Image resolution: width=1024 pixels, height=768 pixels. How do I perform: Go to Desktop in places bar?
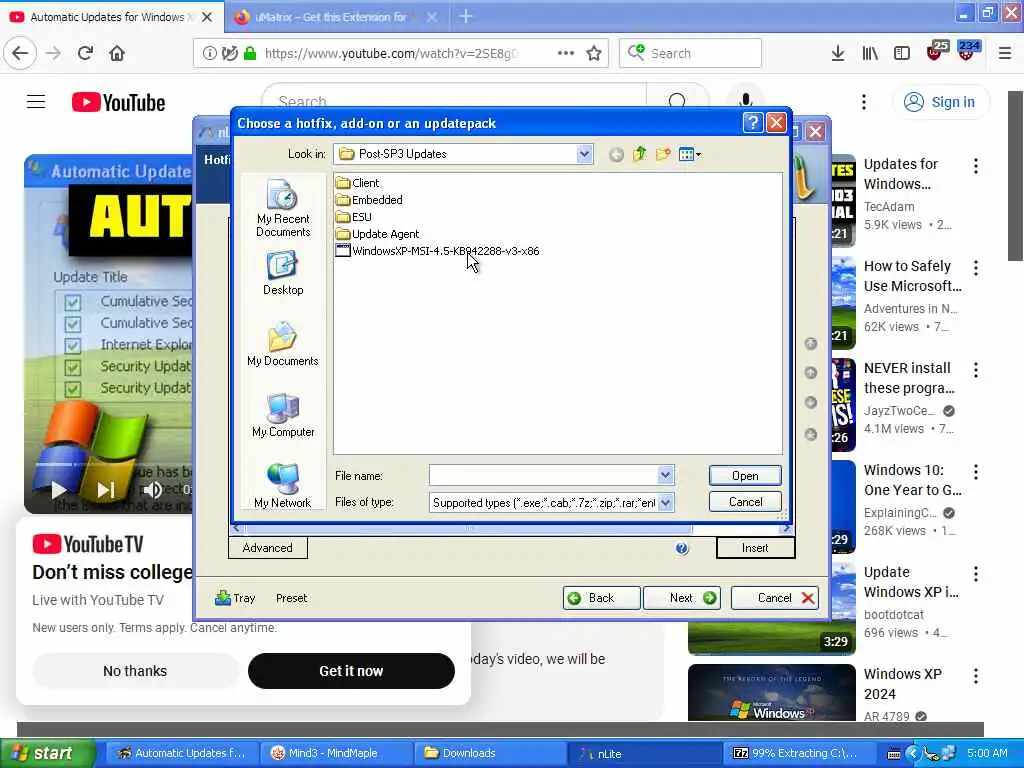click(x=283, y=274)
